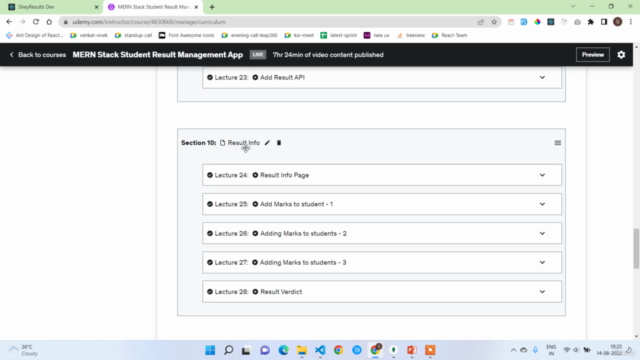The height and width of the screenshot is (360, 640).
Task: Open React-Team bookmark
Action: 449,36
